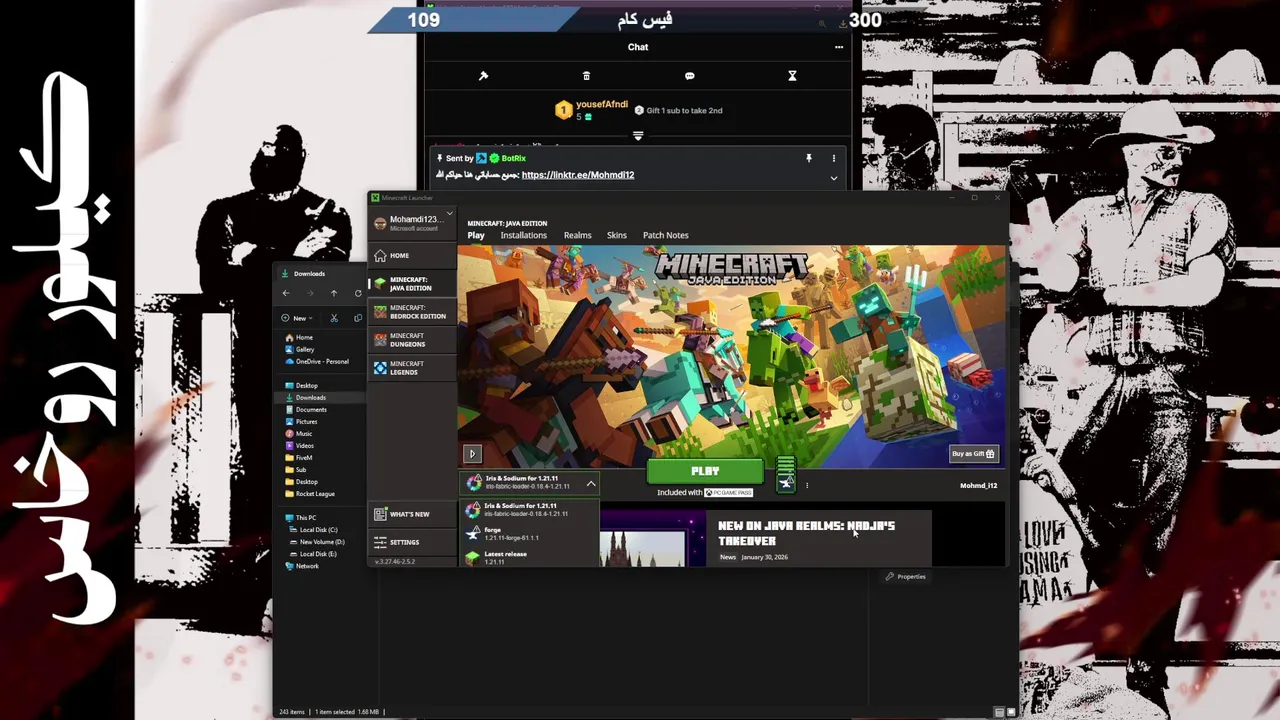Switch Explorer to large thumbnails view
Image resolution: width=1280 pixels, height=720 pixels.
pyautogui.click(x=1011, y=712)
